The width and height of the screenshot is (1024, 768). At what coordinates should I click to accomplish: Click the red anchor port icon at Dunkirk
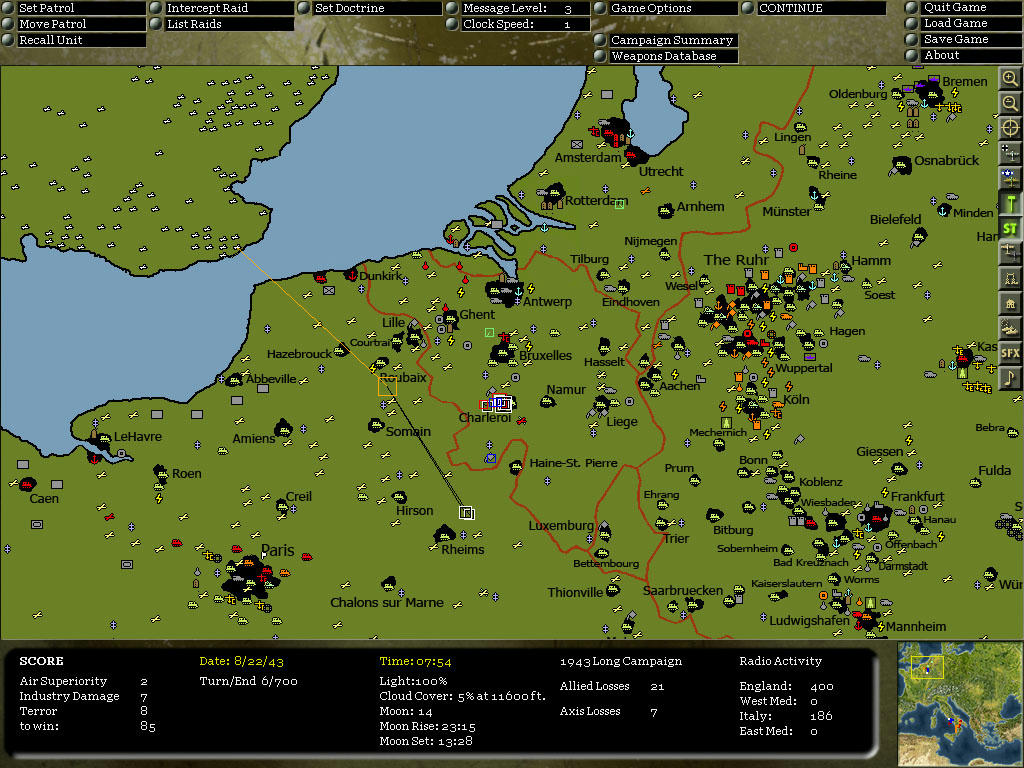(352, 276)
